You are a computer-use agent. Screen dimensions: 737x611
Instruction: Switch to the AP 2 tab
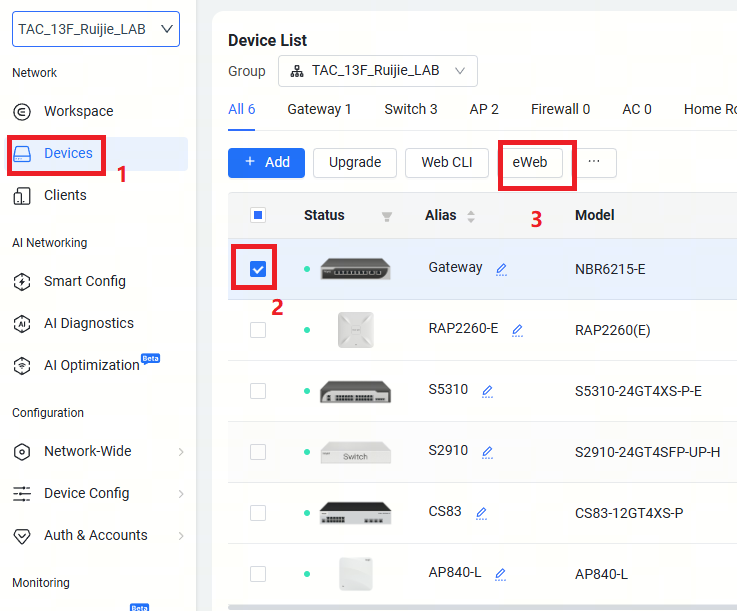tap(484, 110)
